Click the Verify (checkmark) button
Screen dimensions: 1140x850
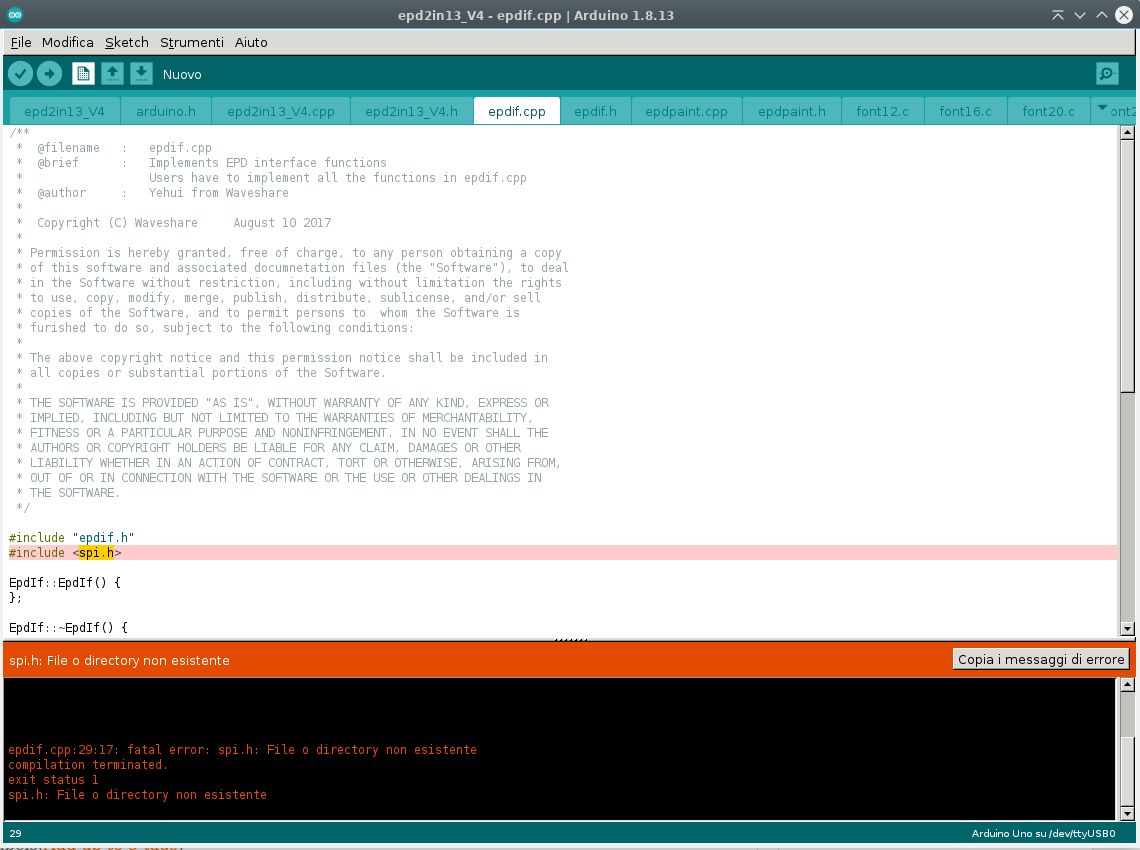(x=20, y=73)
